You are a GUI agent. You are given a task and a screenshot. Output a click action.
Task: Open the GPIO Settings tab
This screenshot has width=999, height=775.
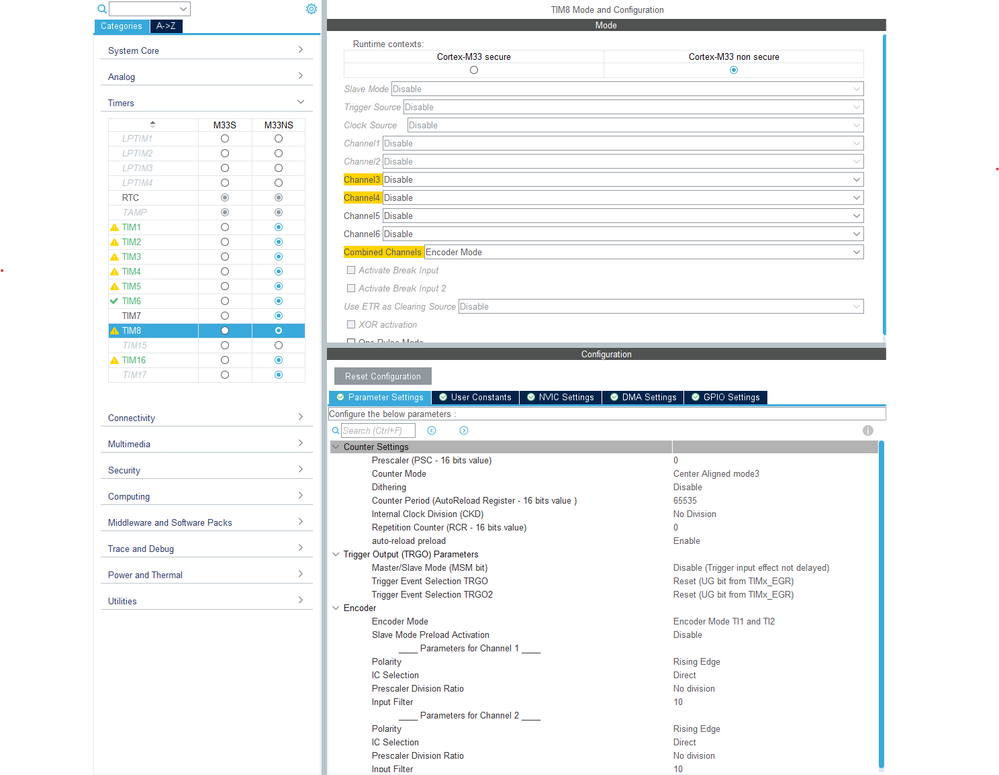pyautogui.click(x=726, y=398)
